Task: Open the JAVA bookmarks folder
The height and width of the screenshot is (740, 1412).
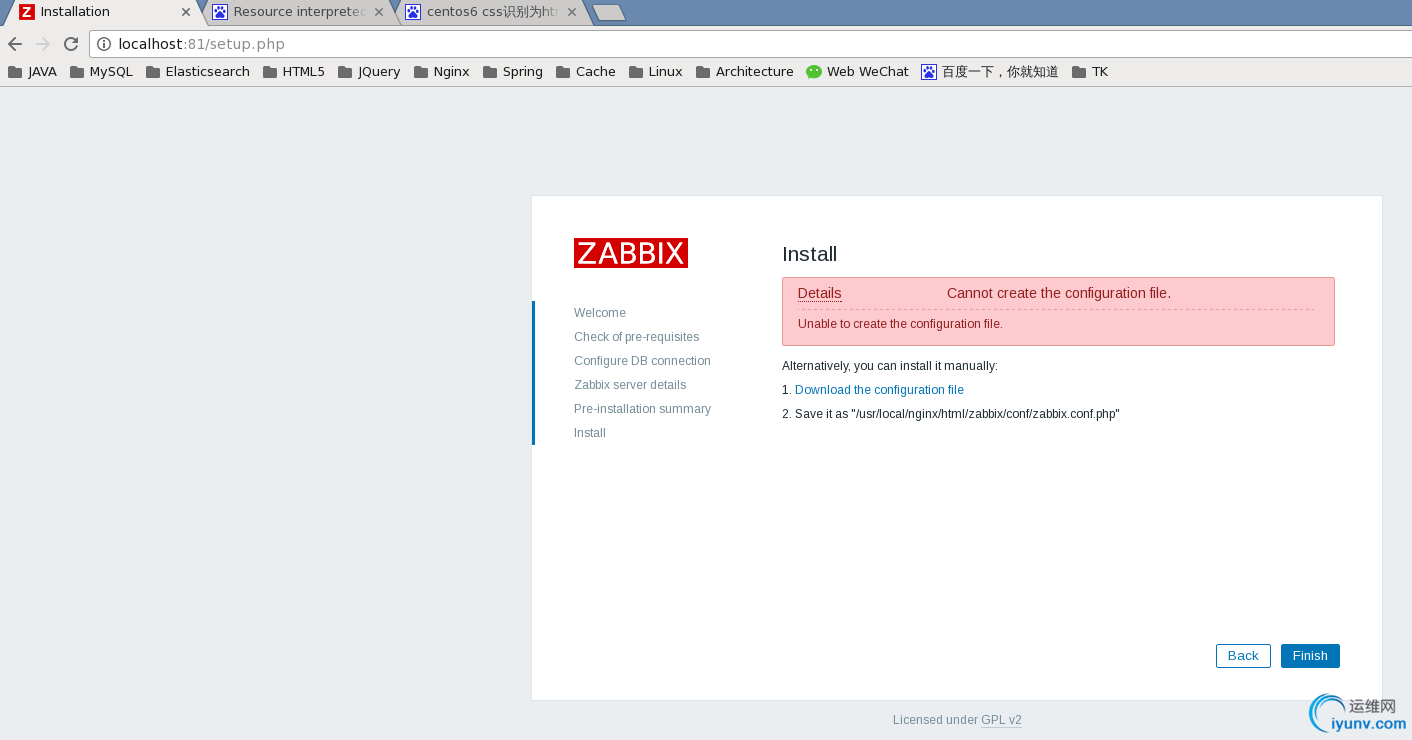Action: 32,72
